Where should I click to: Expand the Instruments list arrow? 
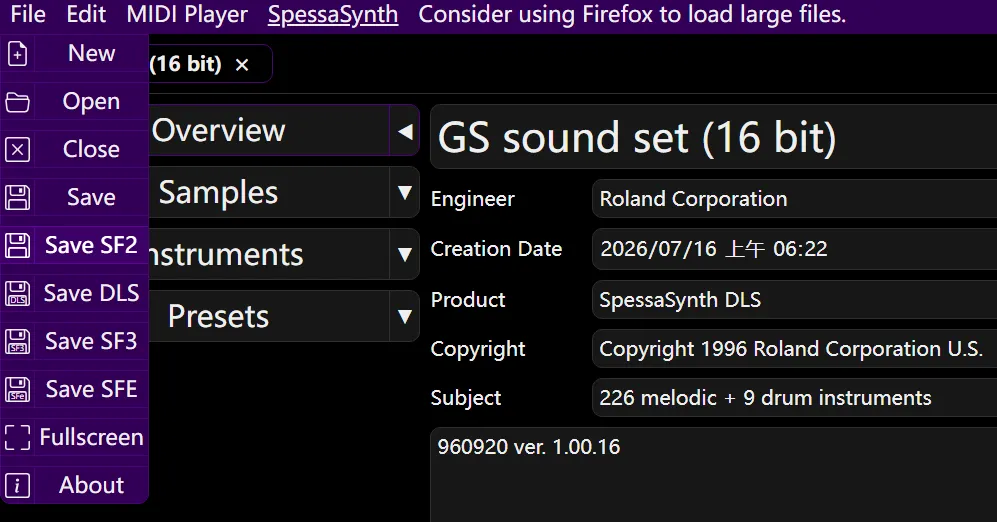[x=405, y=254]
